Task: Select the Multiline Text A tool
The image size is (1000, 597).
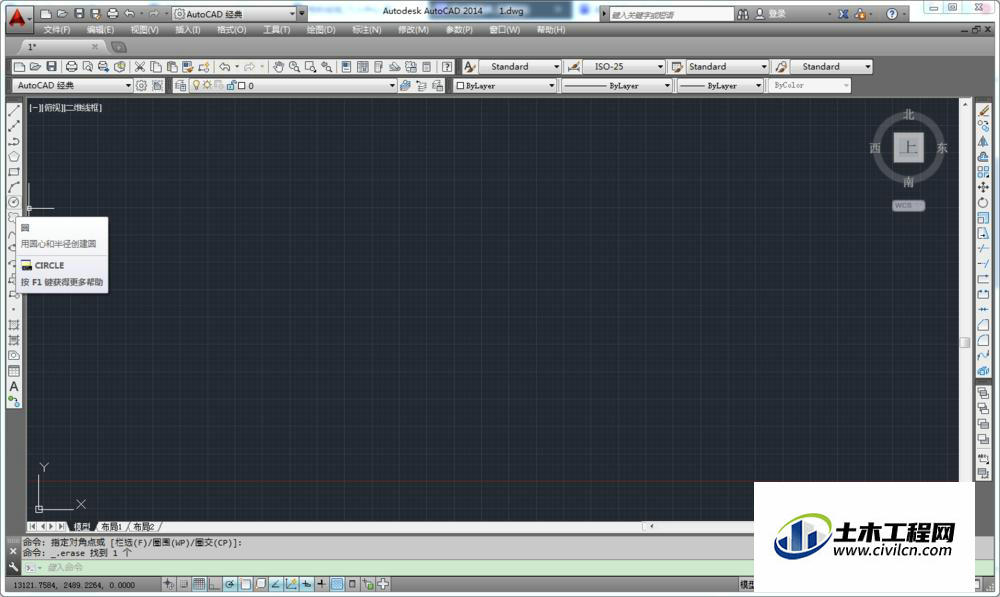Action: (13, 387)
